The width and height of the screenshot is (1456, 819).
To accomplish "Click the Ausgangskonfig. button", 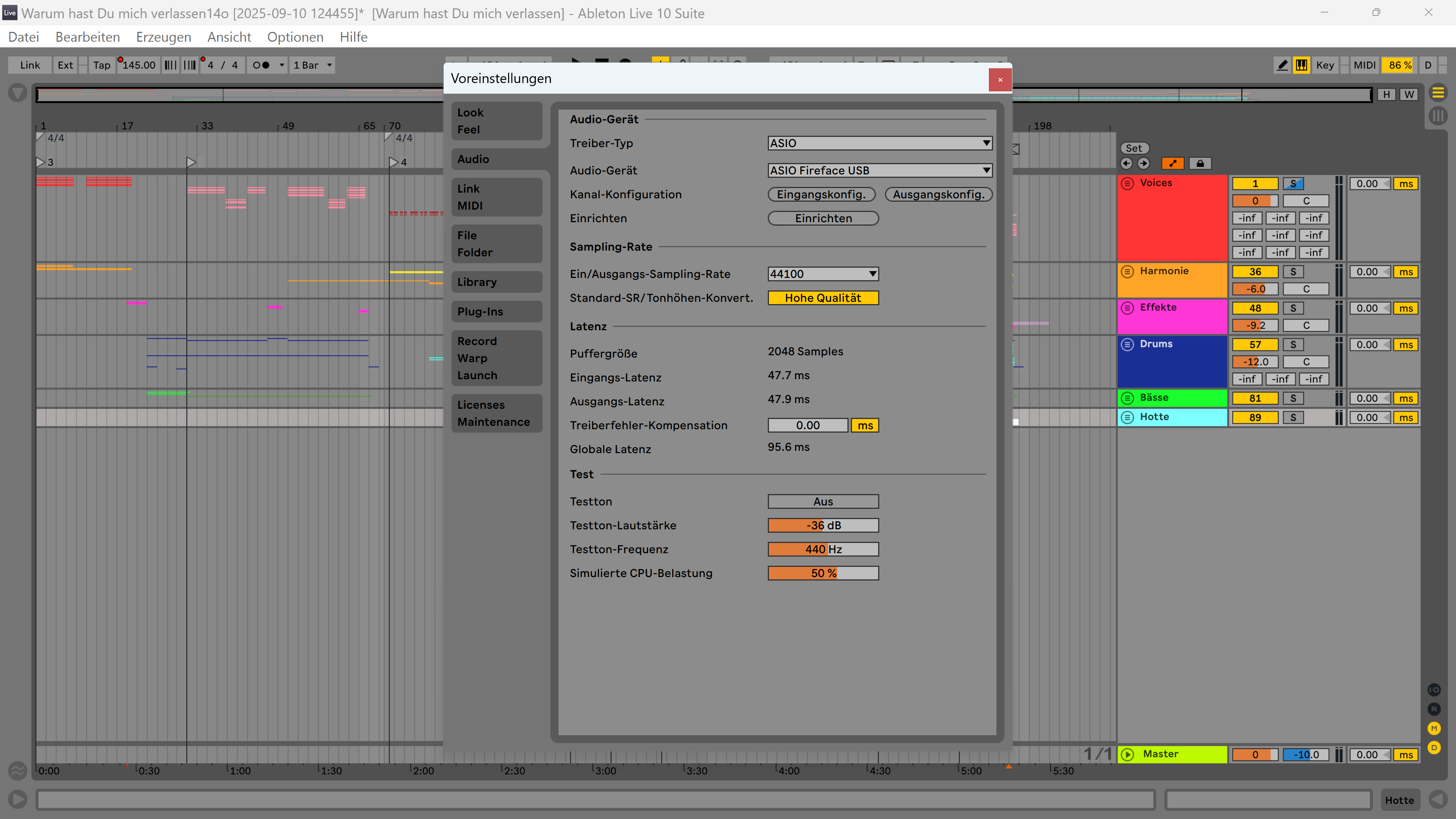I will 938,195.
